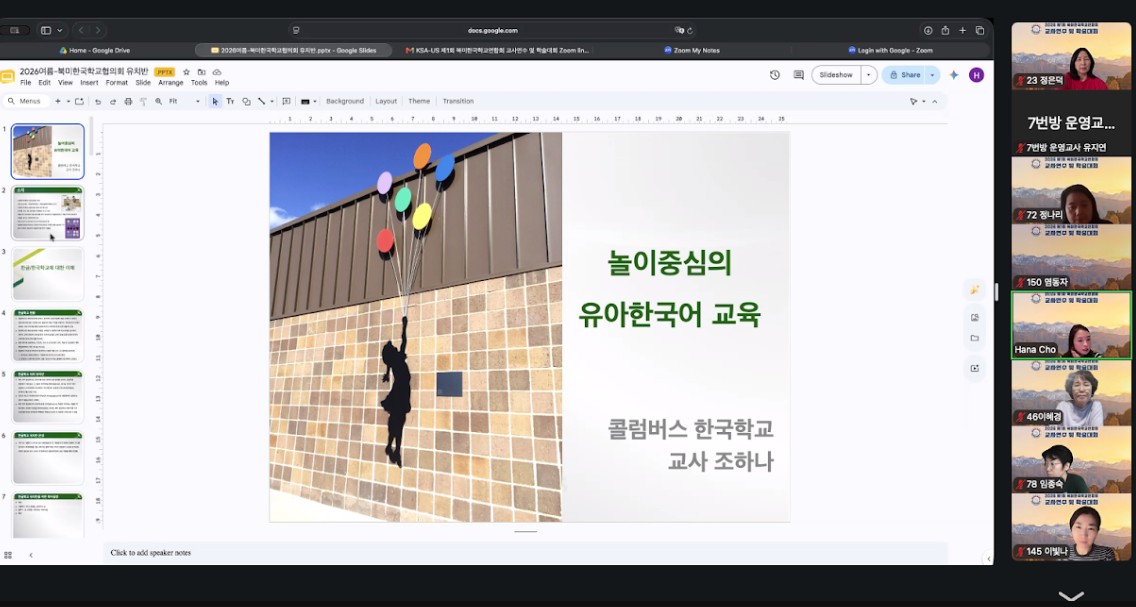Expand the pointer mode dropdown arrow
The image size is (1136, 607).
(x=924, y=101)
